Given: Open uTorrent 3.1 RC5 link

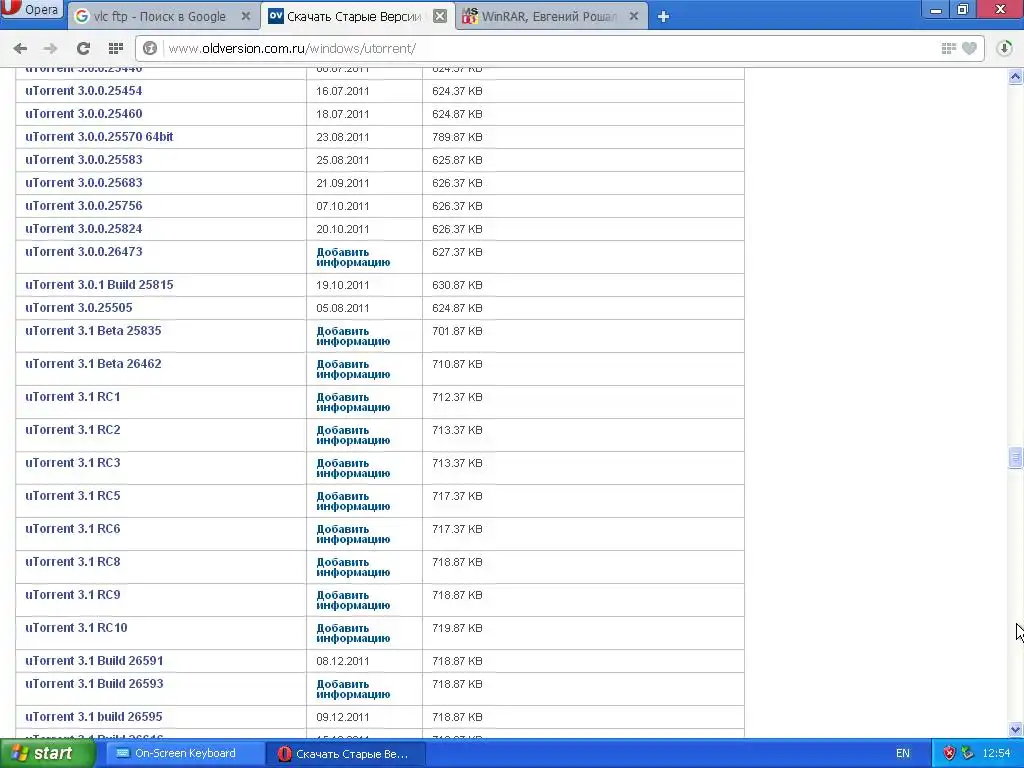Looking at the screenshot, I should [72, 496].
